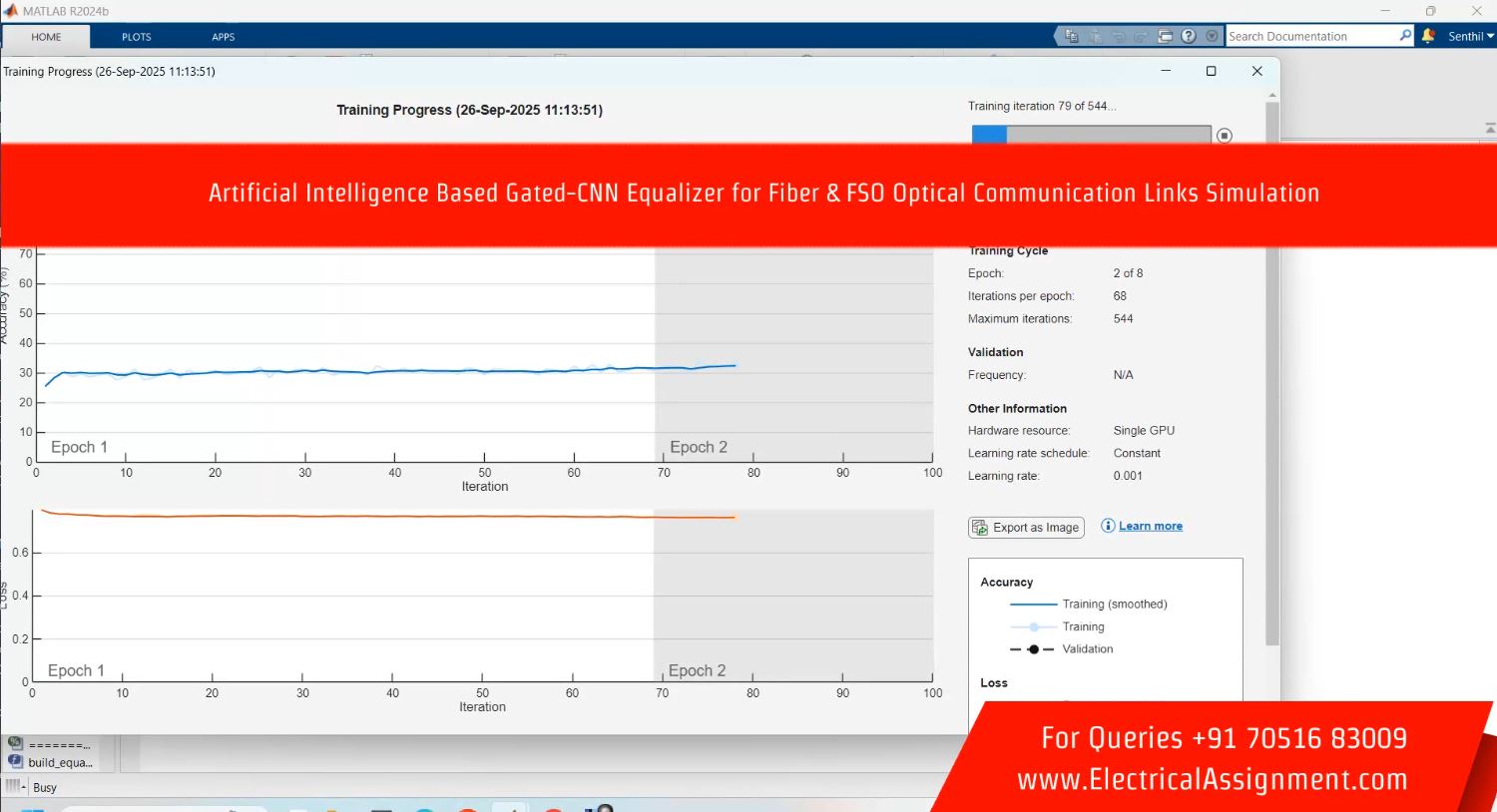Expand quick access toolbar options arrow

point(1213,36)
